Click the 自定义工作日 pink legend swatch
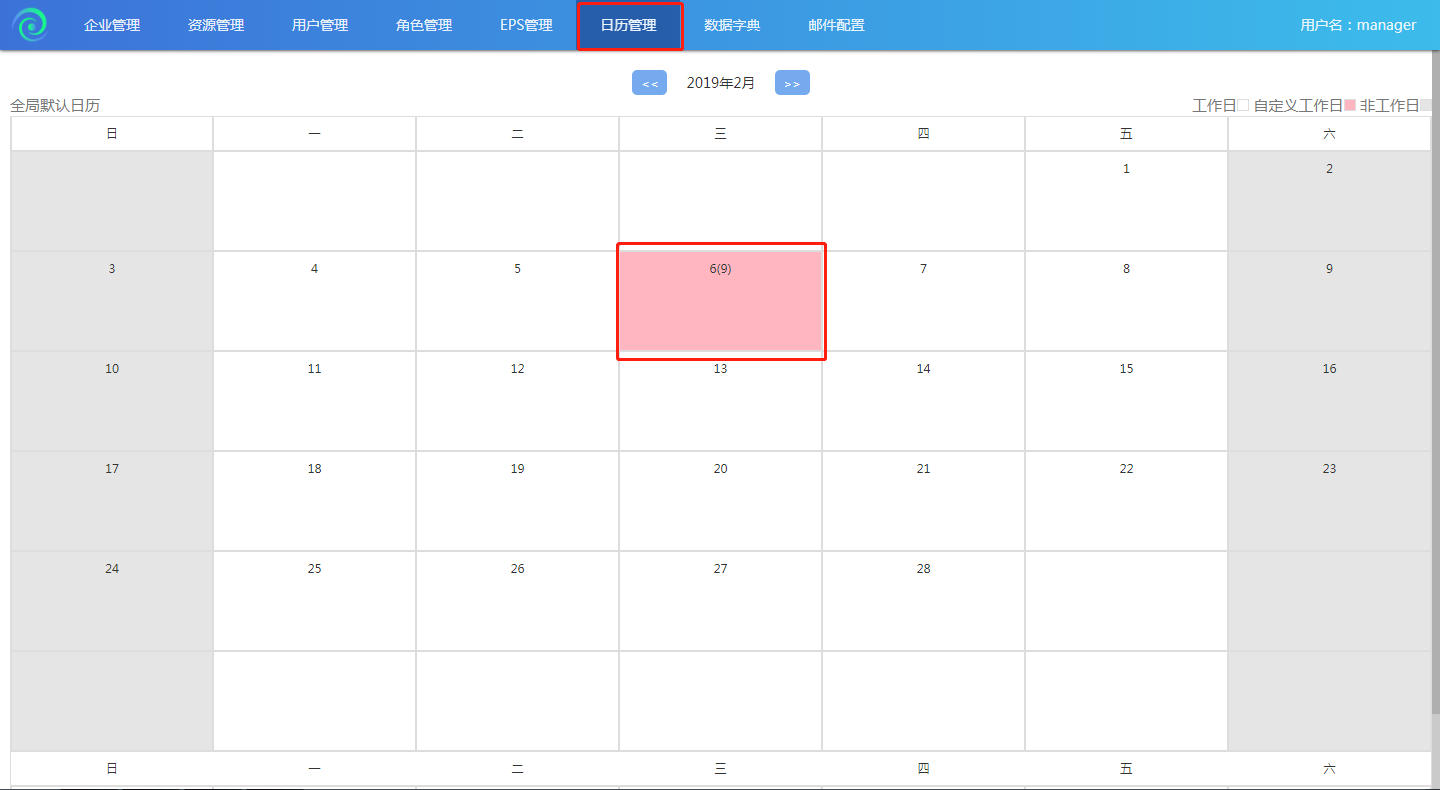 tap(1350, 105)
